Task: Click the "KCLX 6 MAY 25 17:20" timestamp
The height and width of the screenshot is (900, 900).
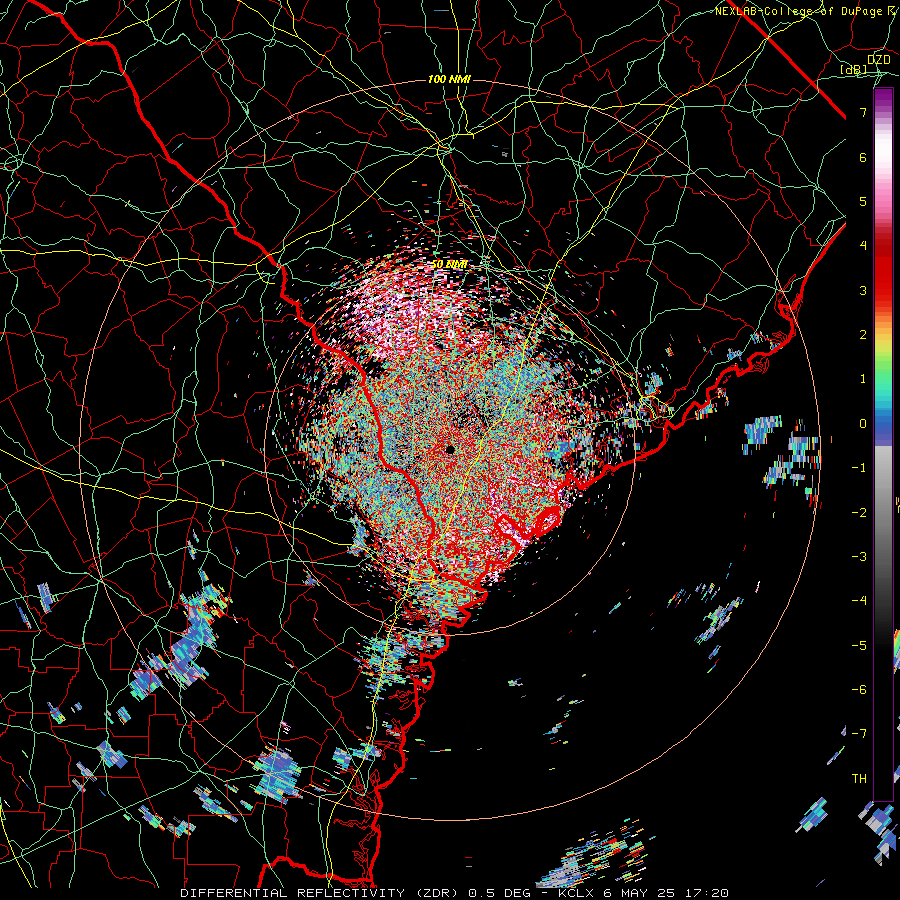Action: click(x=643, y=893)
